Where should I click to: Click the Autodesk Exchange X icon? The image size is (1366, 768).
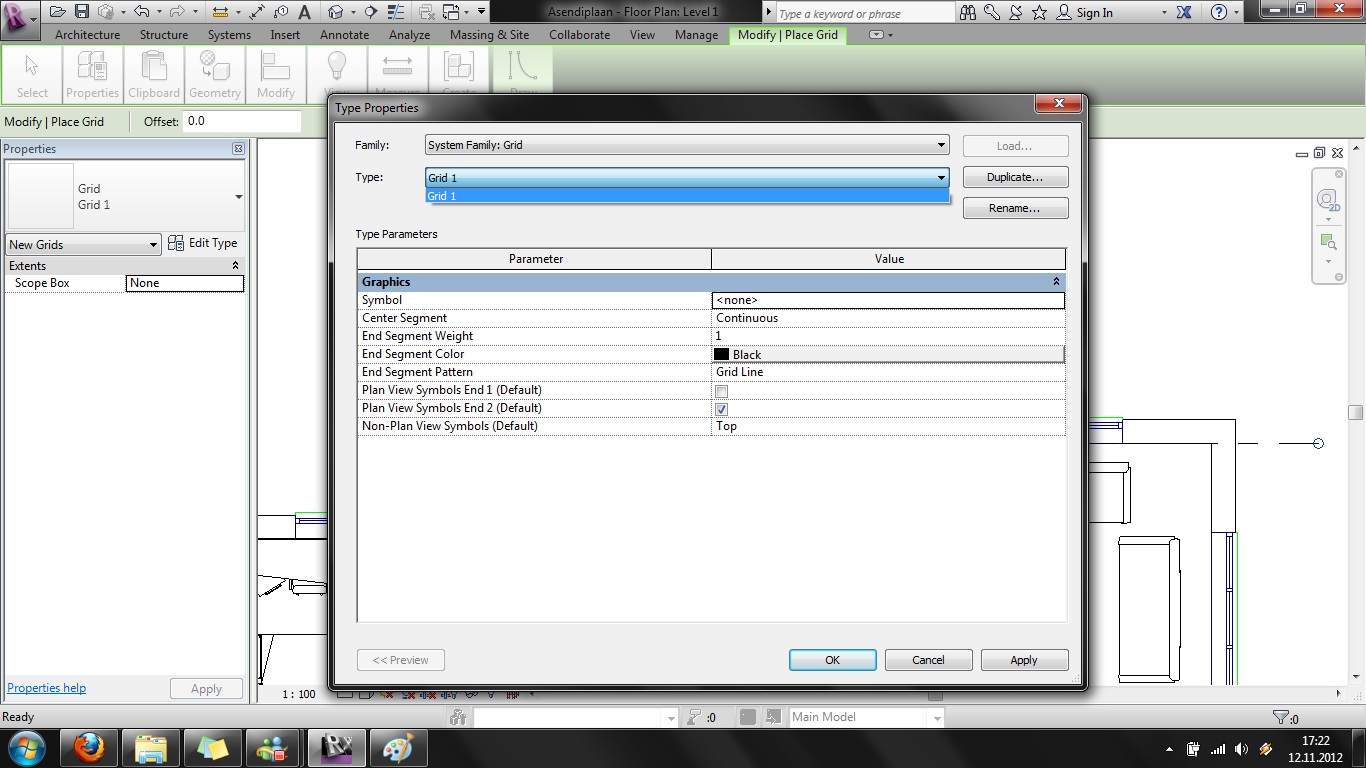pyautogui.click(x=1185, y=12)
